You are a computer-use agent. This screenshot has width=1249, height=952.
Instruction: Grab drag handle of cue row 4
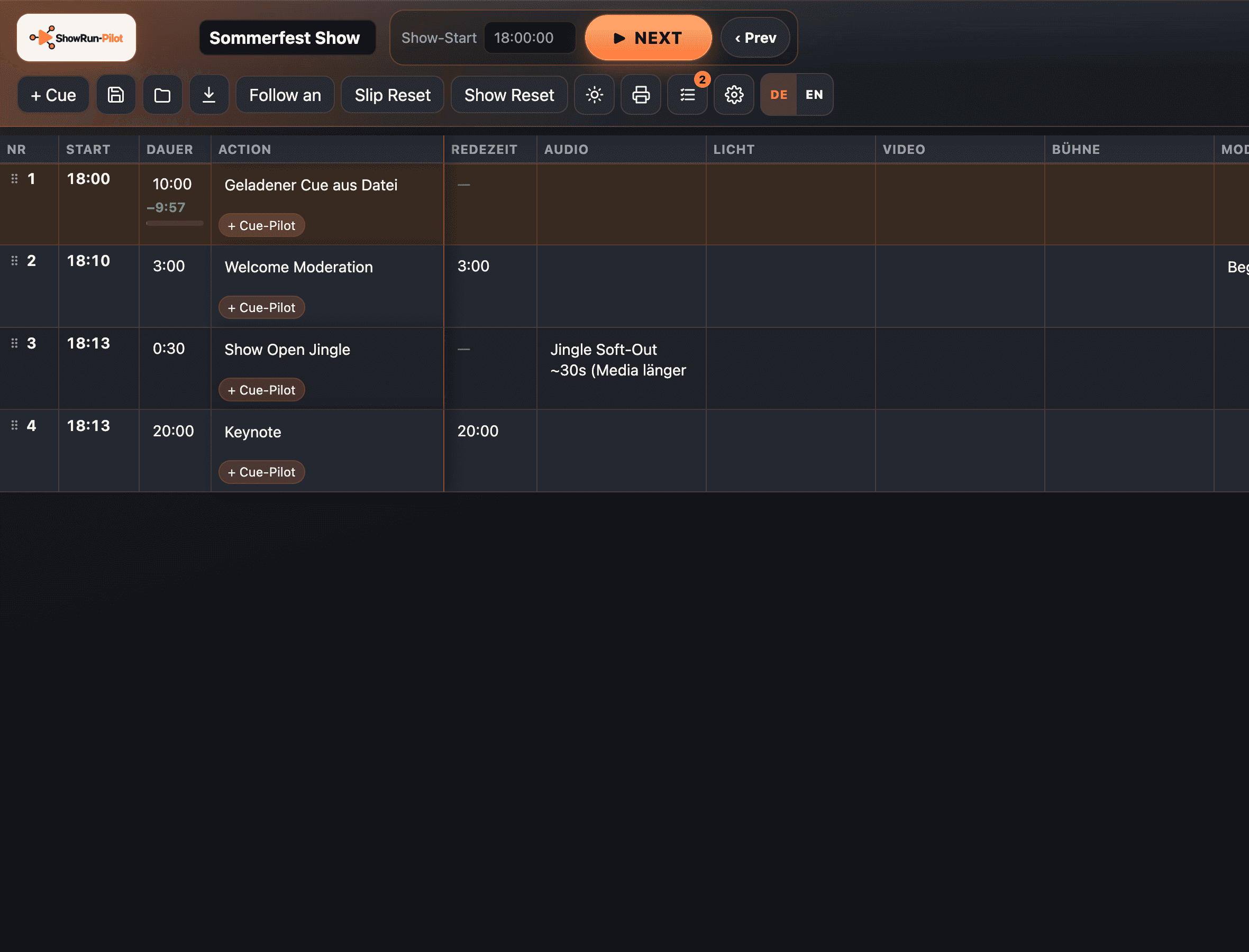(x=15, y=425)
